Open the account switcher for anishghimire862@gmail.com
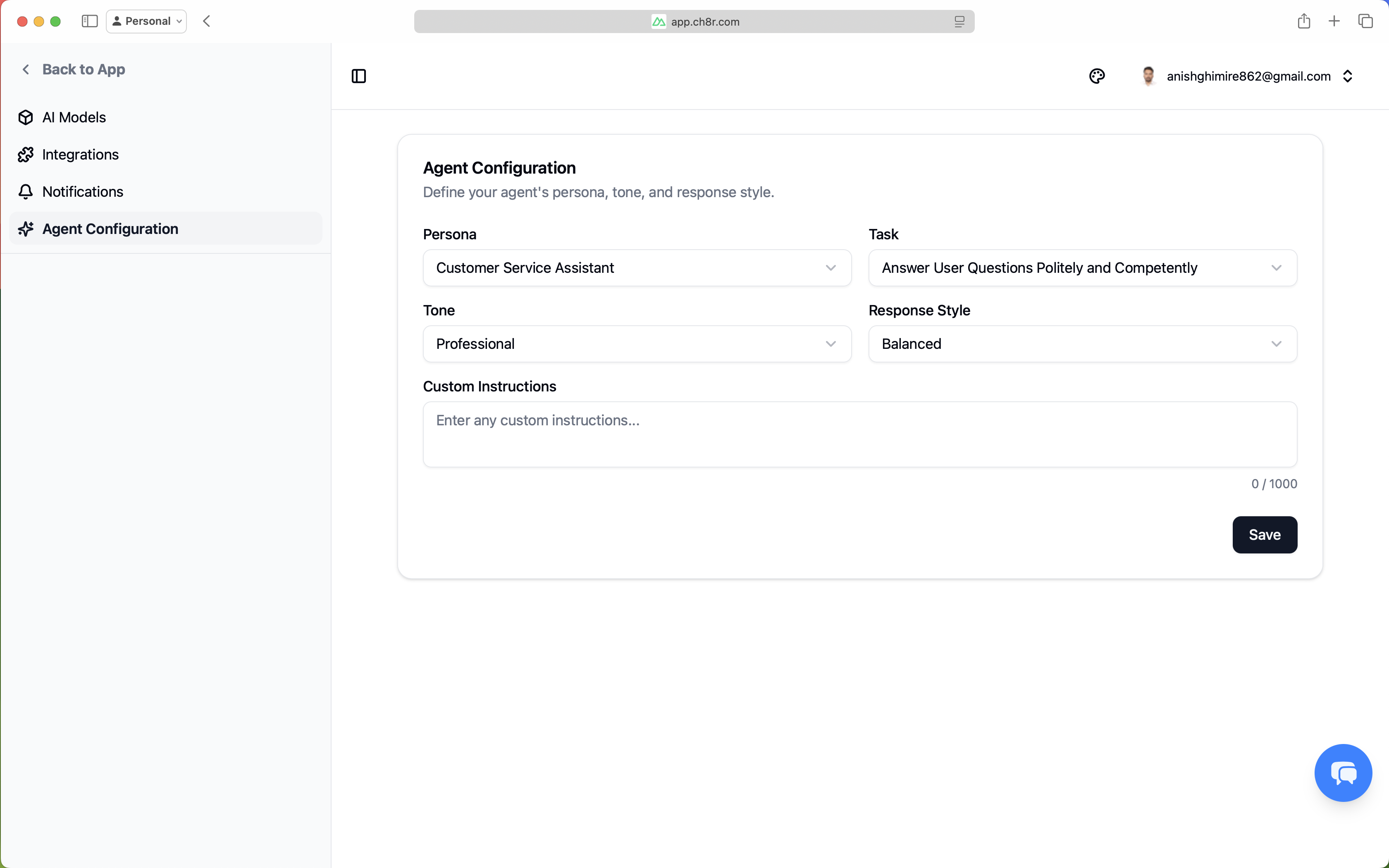 pos(1348,76)
